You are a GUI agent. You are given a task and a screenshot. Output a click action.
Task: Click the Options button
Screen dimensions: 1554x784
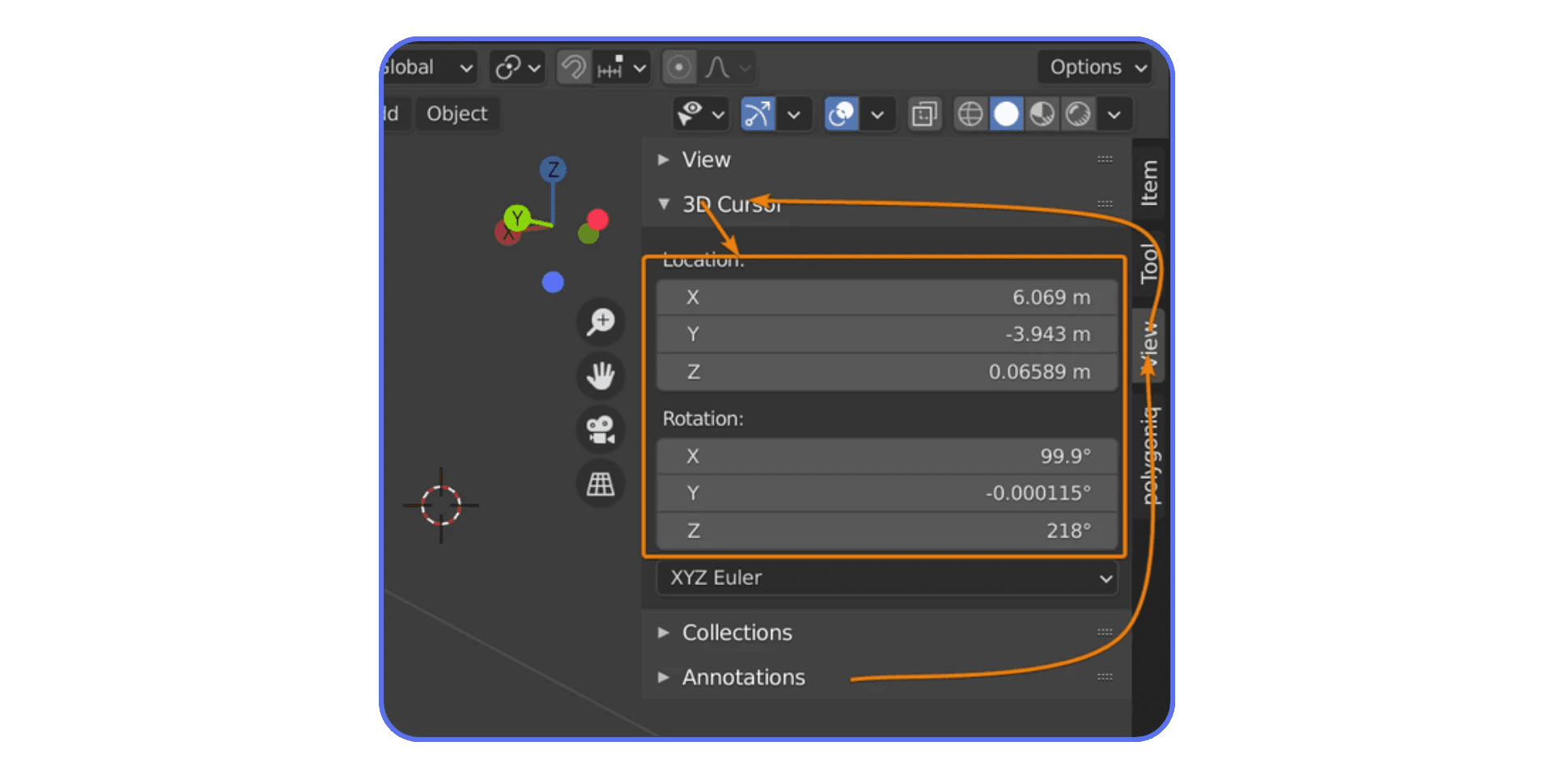(1094, 67)
